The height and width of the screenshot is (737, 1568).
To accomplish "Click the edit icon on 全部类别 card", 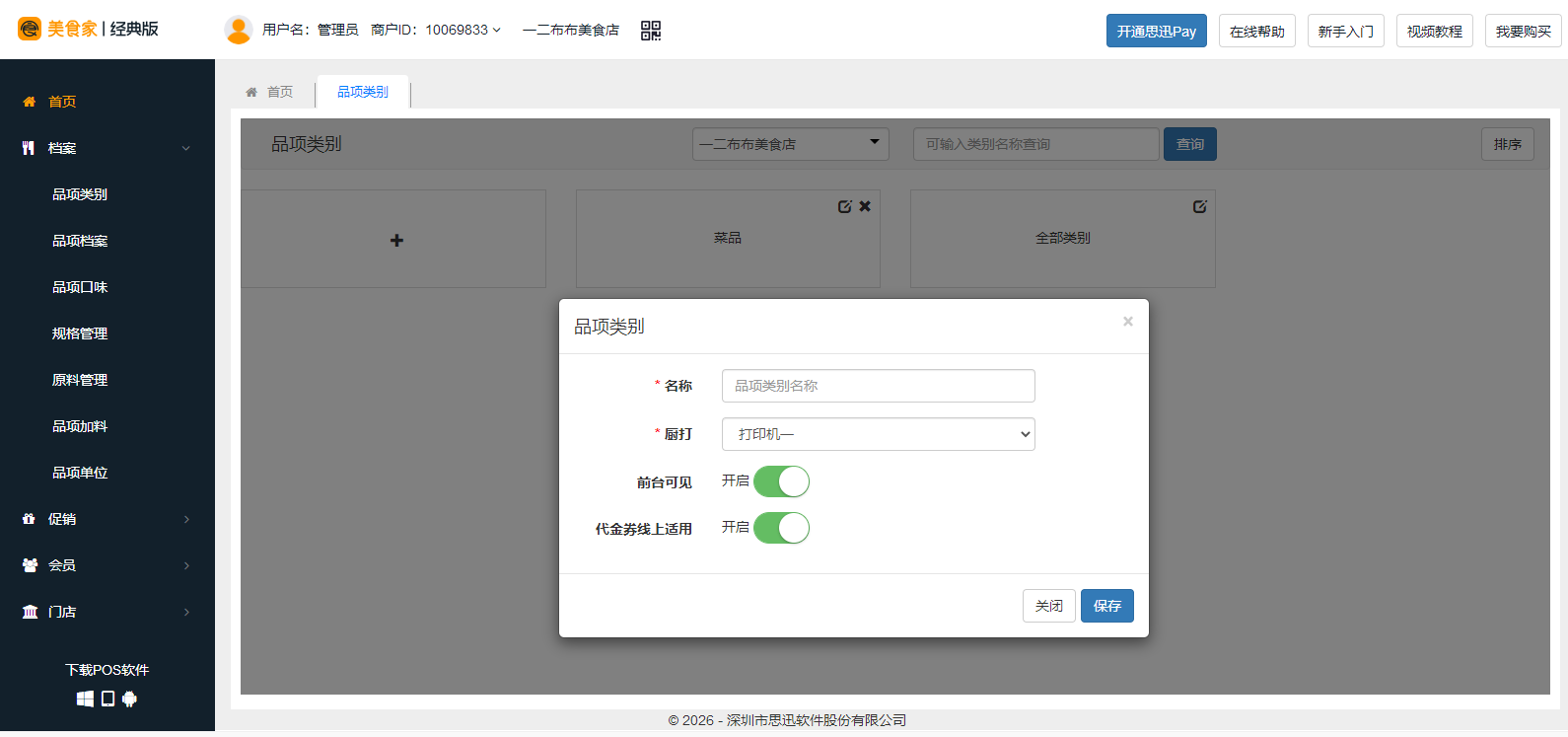I will [1199, 206].
